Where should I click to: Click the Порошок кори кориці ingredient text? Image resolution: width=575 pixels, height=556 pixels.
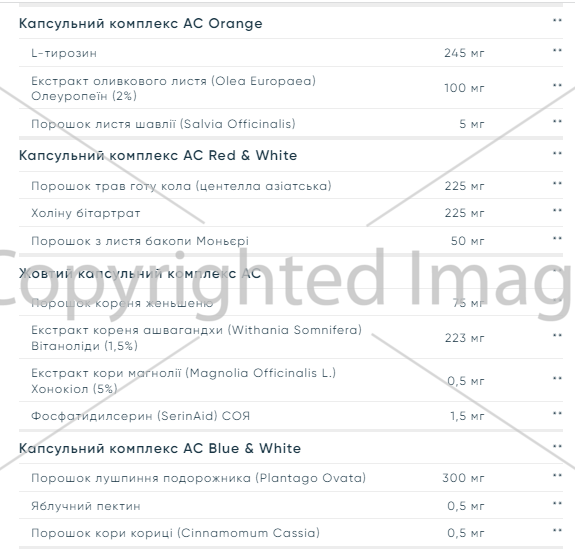click(x=175, y=533)
